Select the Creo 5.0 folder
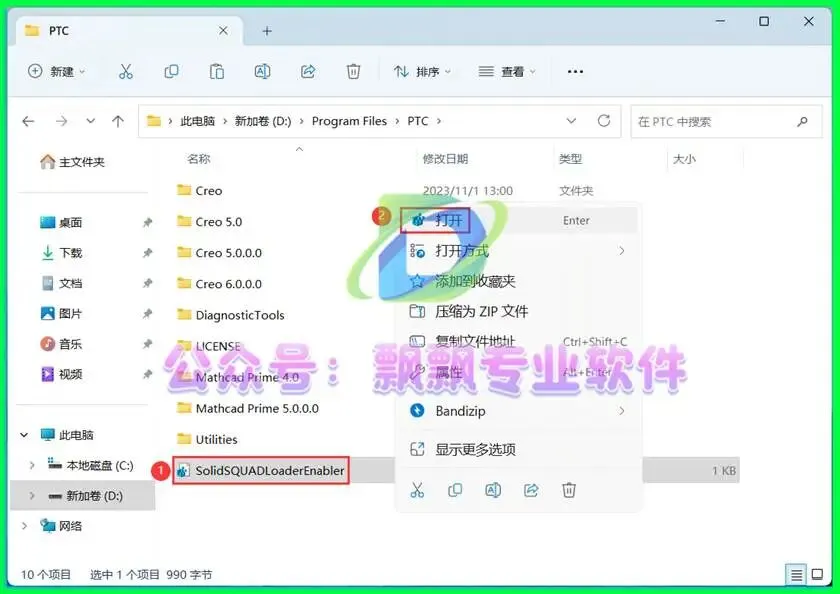 209,222
